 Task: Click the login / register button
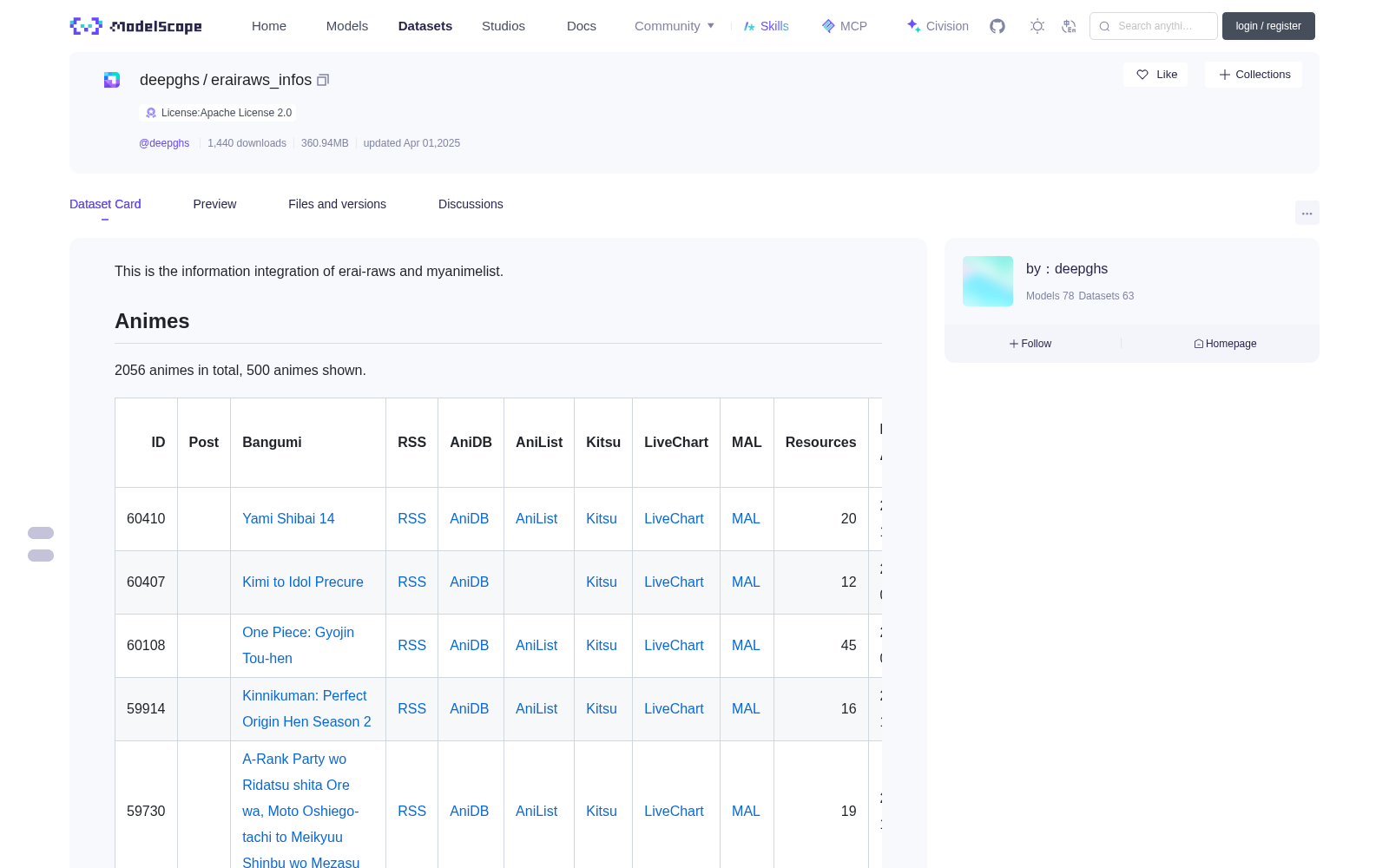click(x=1268, y=26)
